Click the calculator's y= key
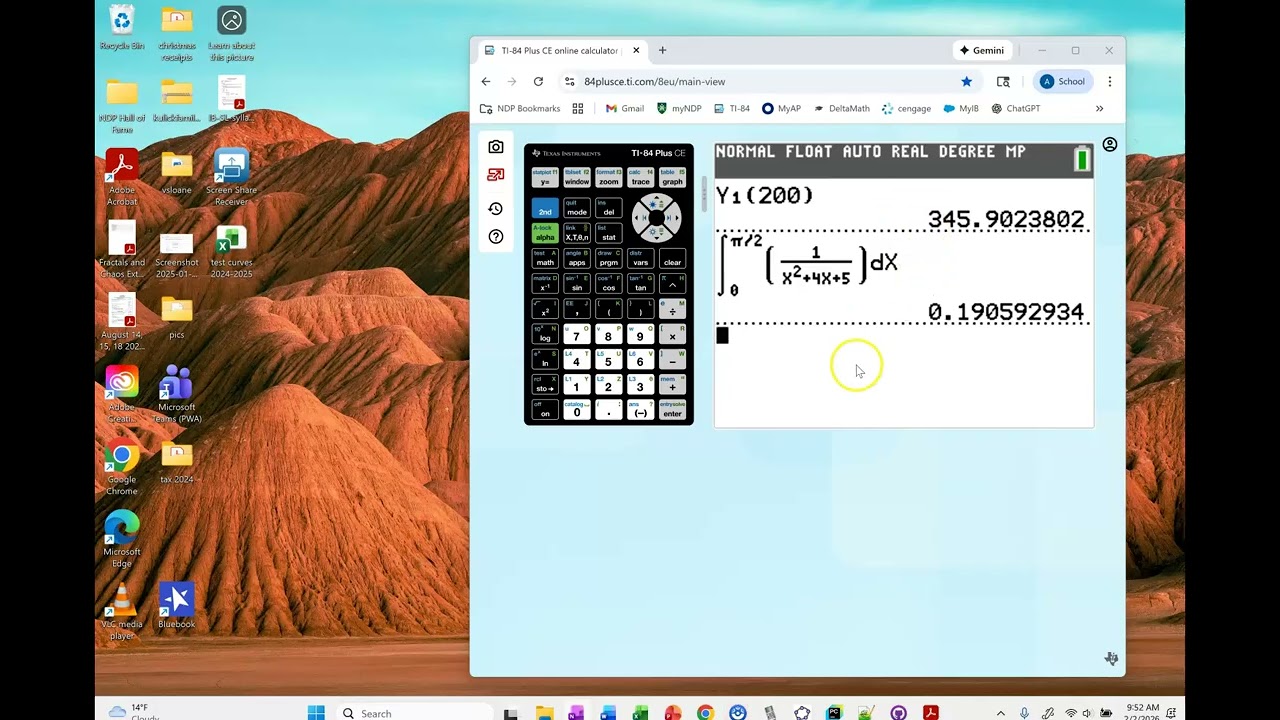1280x720 pixels. [x=545, y=179]
